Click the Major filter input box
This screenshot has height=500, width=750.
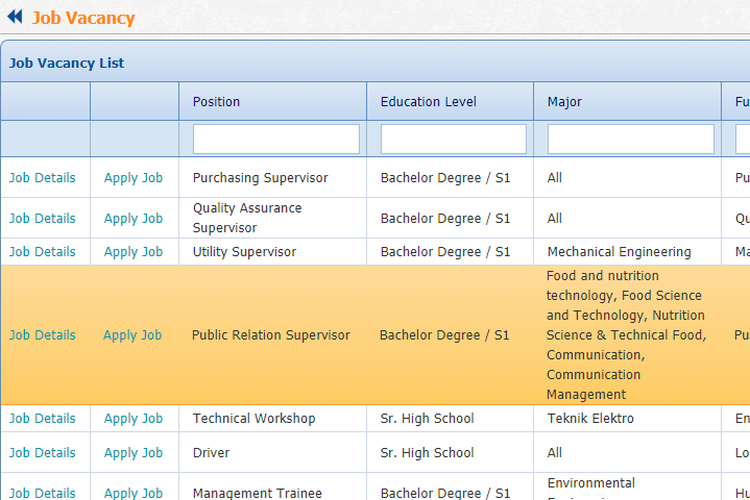[x=630, y=139]
